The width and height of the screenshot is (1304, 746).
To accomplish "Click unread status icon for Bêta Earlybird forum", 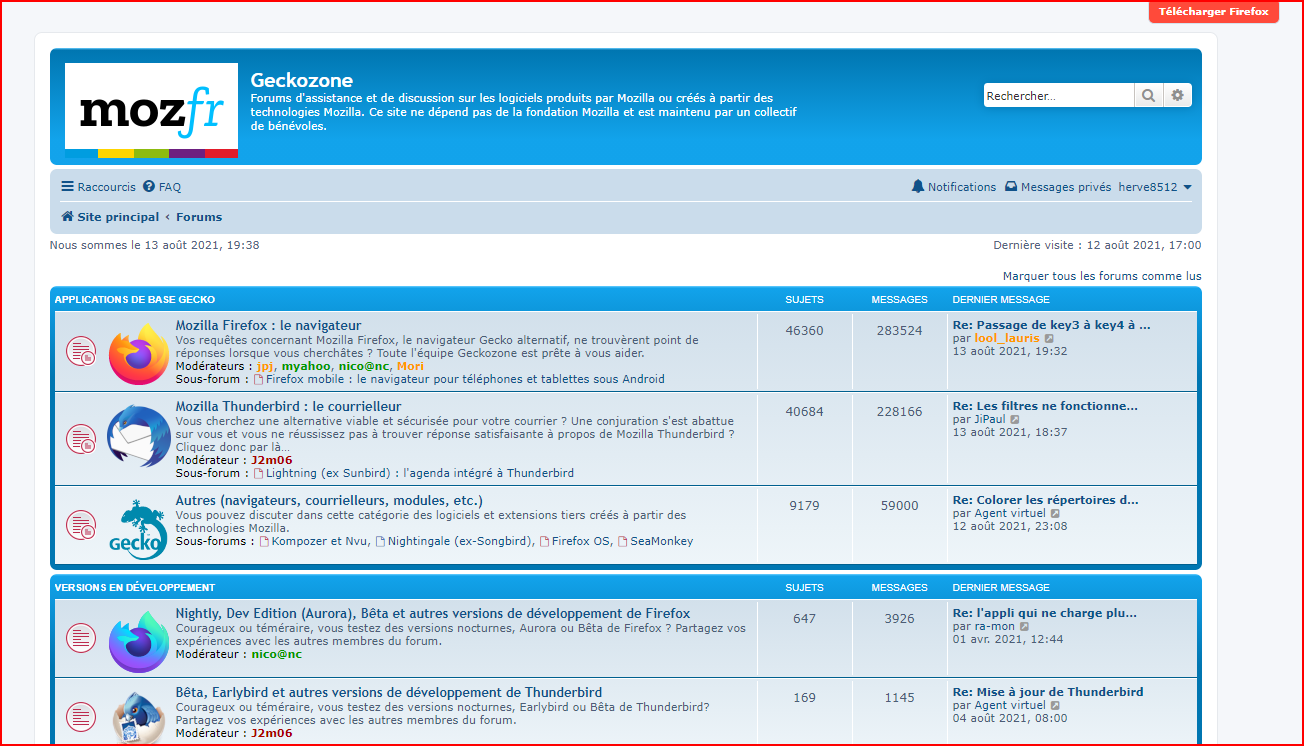I will (x=81, y=716).
